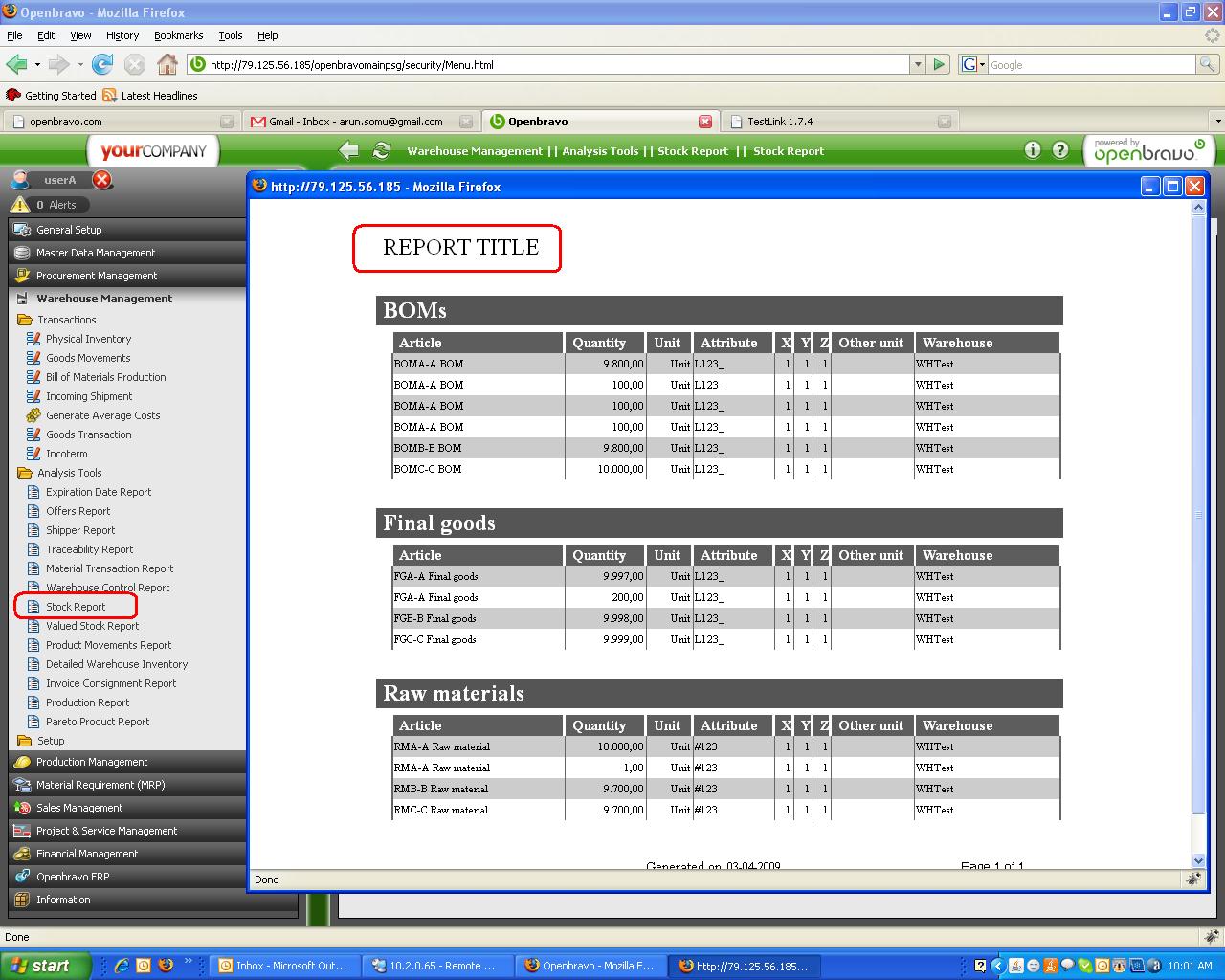Collapse the Transactions folder

(25, 320)
